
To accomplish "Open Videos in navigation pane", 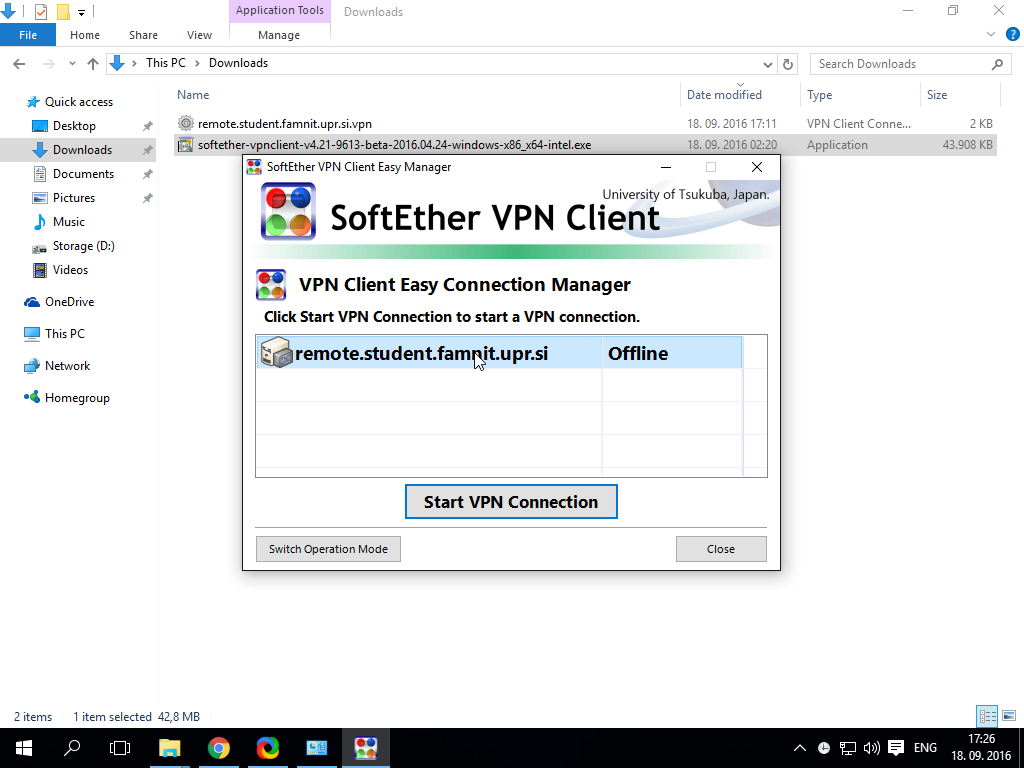I will [70, 270].
